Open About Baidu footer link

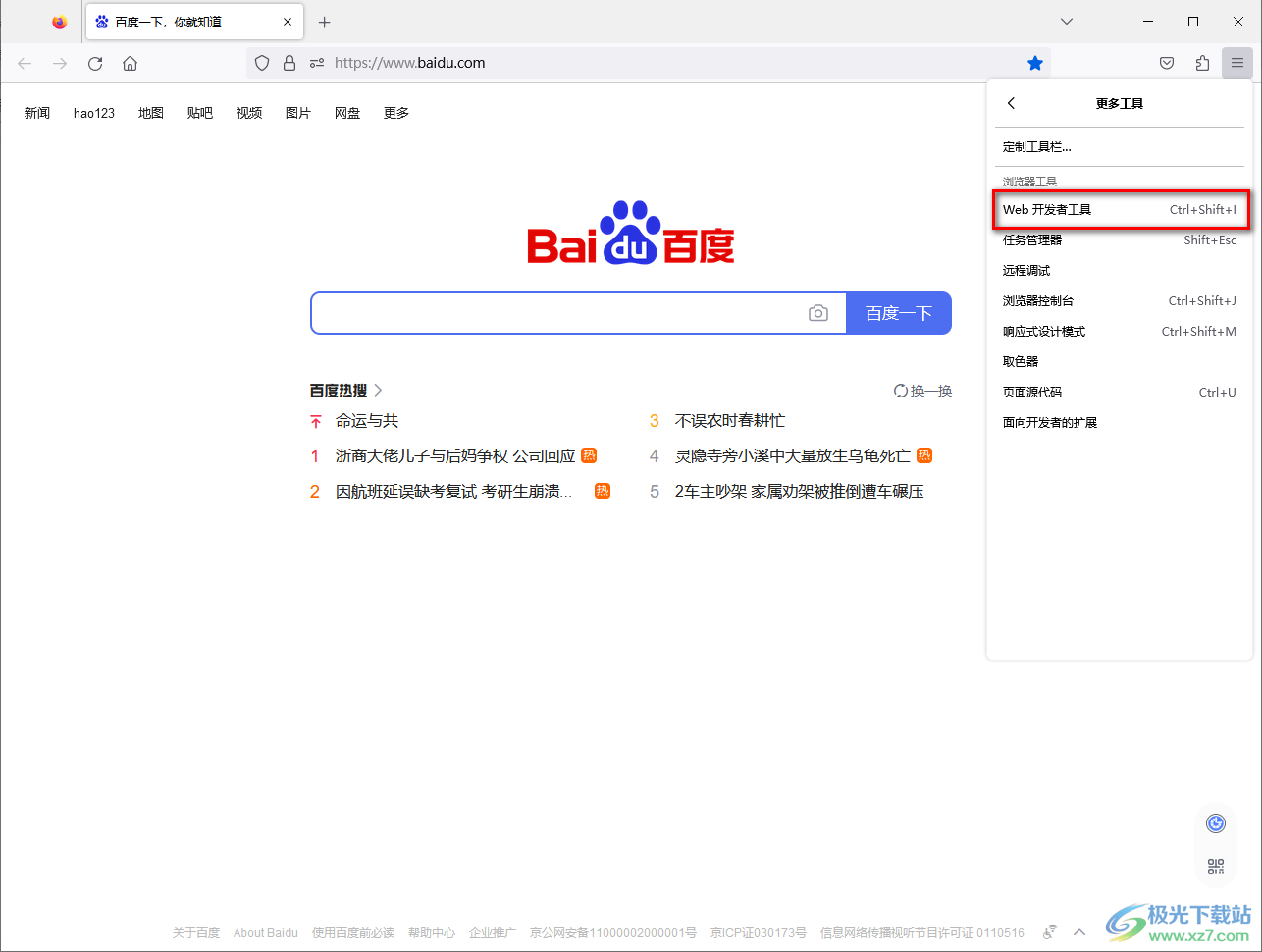pyautogui.click(x=266, y=933)
